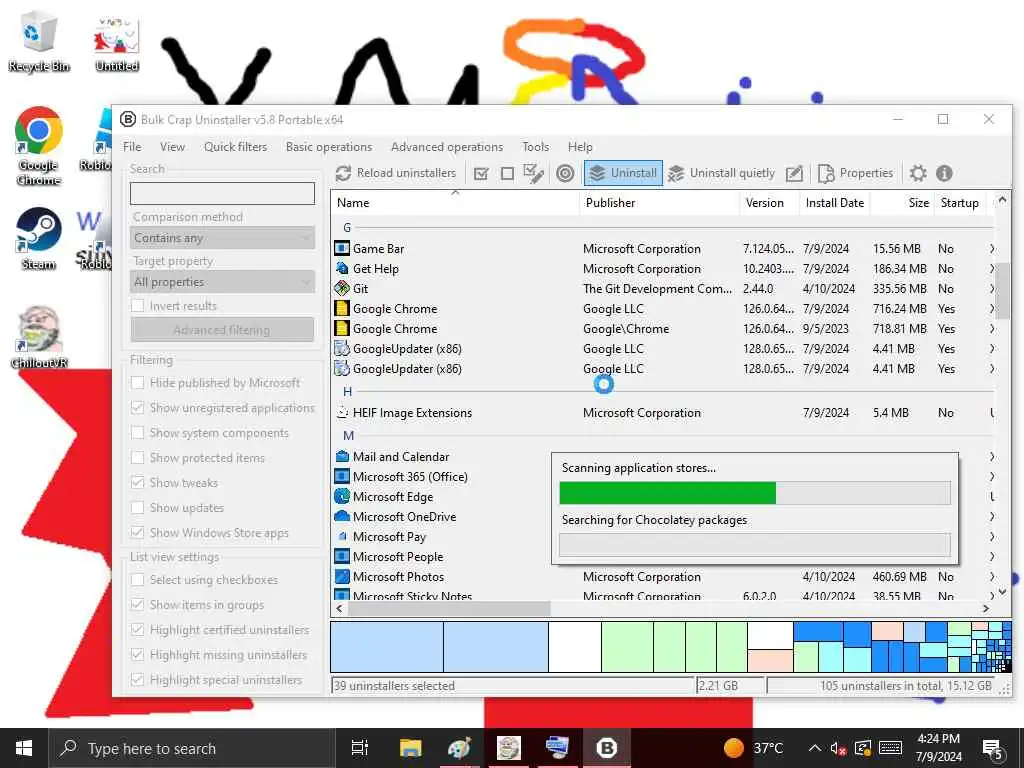Image resolution: width=1024 pixels, height=768 pixels.
Task: Click the select-all checkmark toolbar icon
Action: (481, 173)
